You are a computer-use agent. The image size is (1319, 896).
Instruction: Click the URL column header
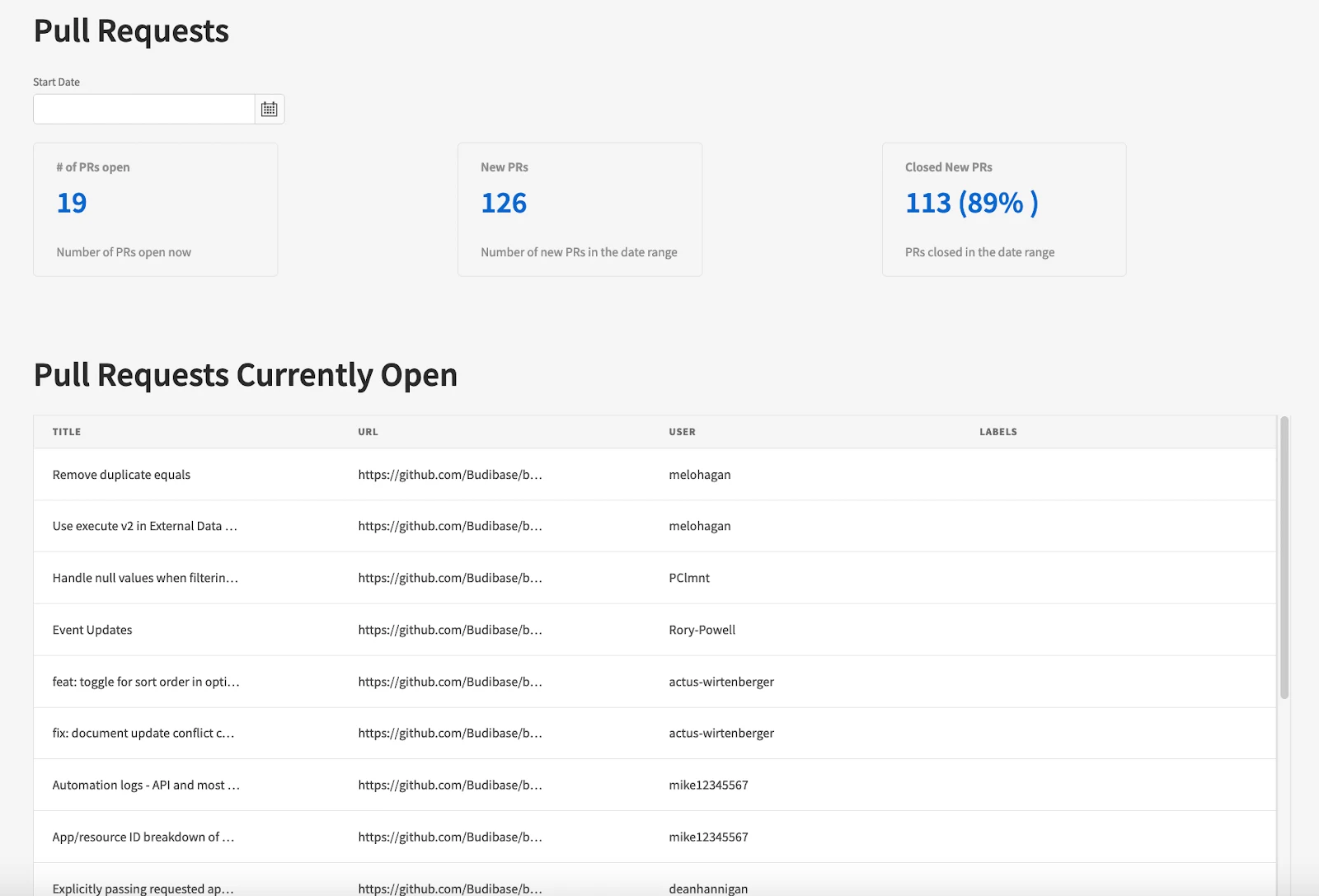(368, 432)
